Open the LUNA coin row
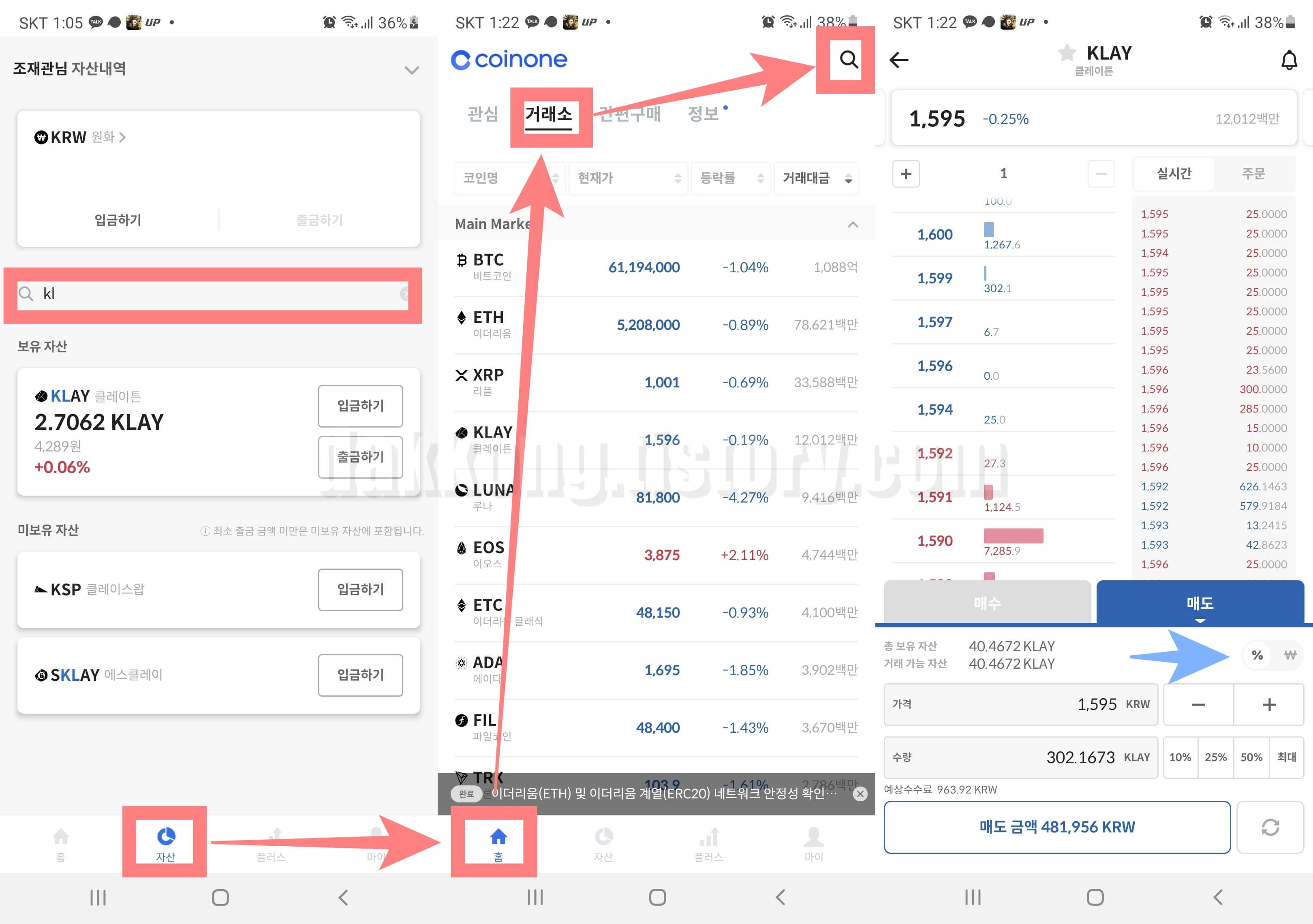This screenshot has width=1313, height=924. pyautogui.click(x=656, y=497)
